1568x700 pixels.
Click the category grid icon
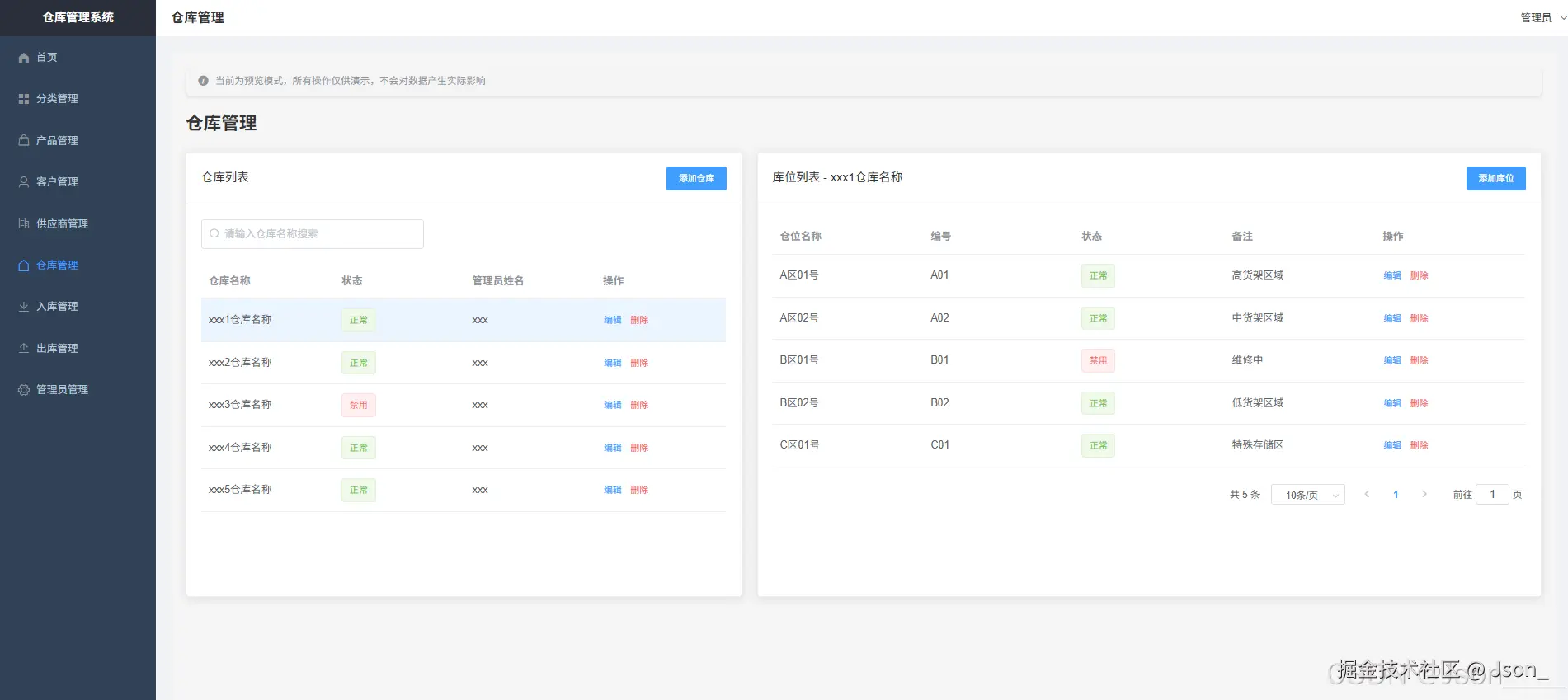pyautogui.click(x=24, y=99)
